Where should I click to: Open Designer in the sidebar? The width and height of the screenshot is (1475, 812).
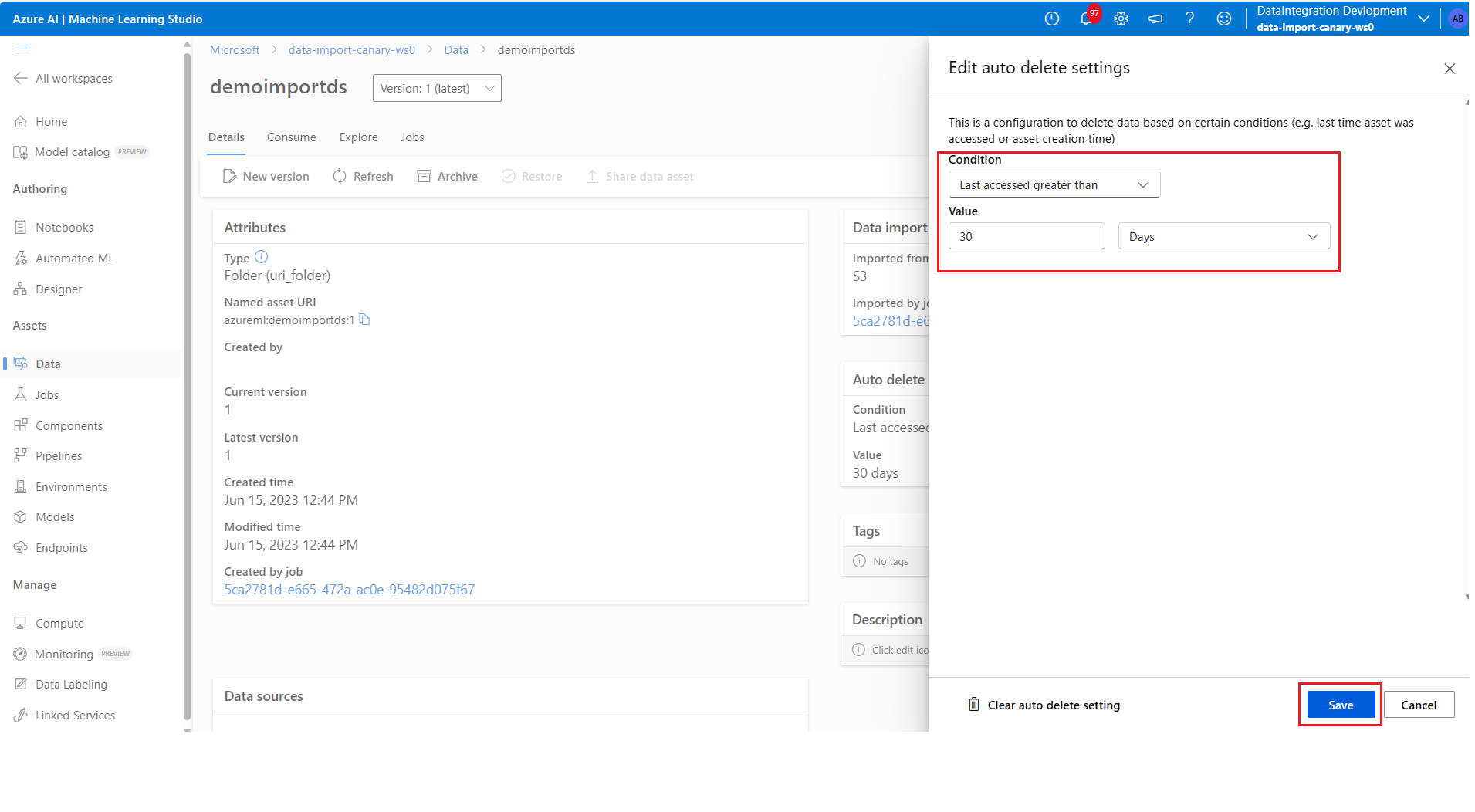tap(48, 289)
